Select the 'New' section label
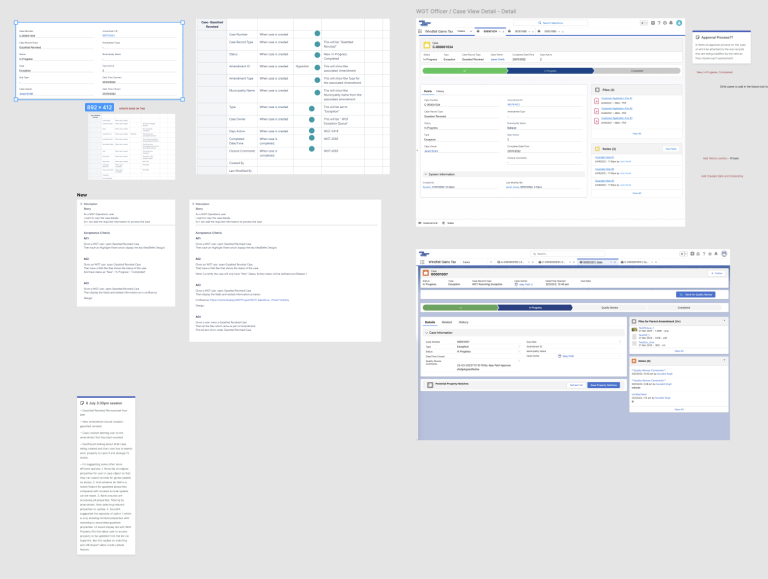Viewport: 768px width, 579px height. pos(82,195)
